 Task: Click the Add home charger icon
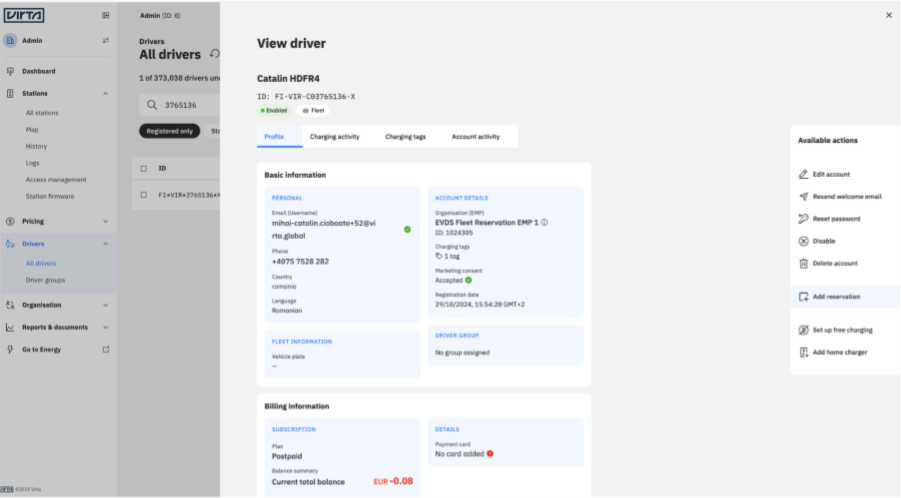point(803,353)
